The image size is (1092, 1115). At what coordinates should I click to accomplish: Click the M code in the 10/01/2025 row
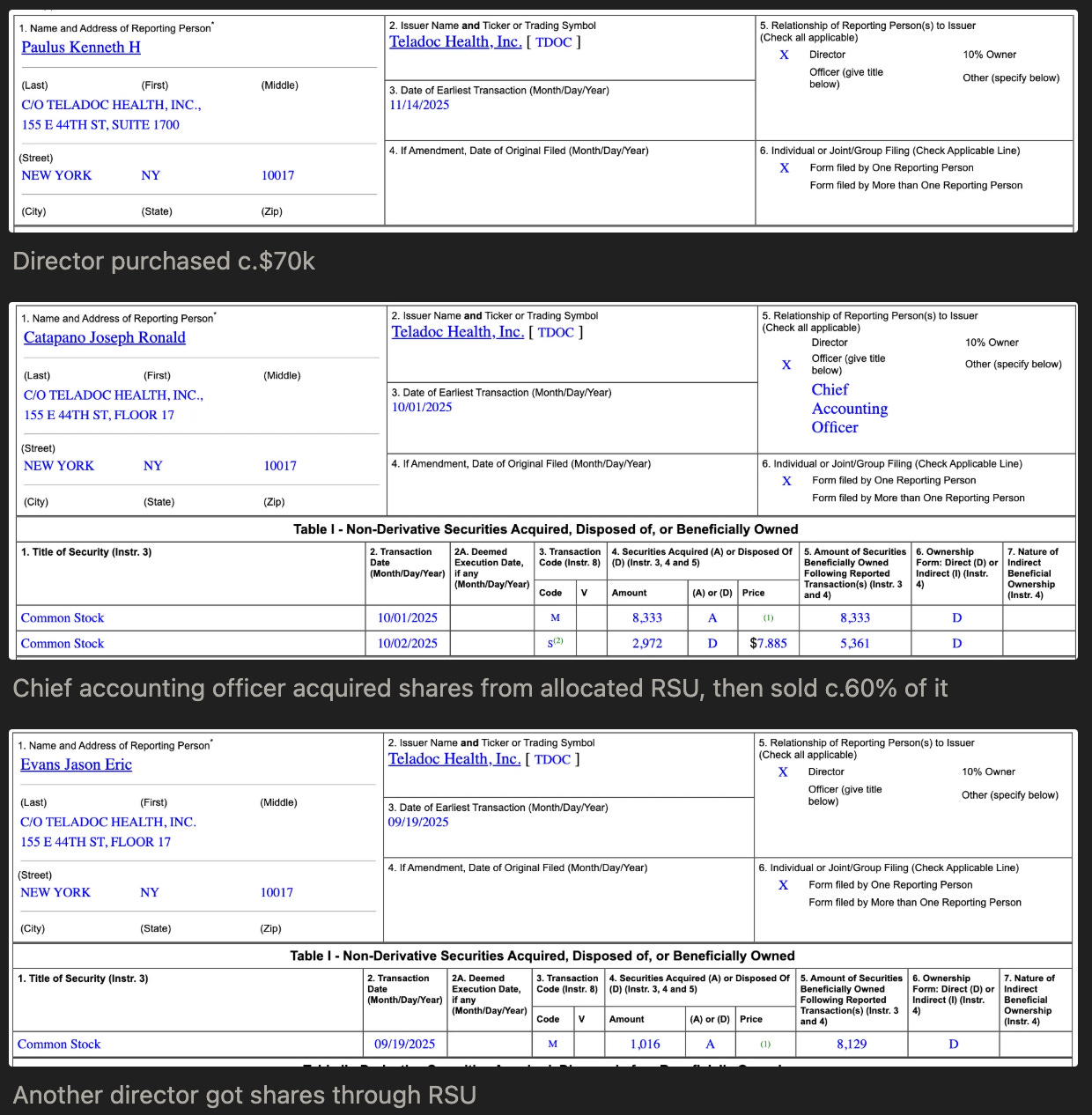click(555, 618)
